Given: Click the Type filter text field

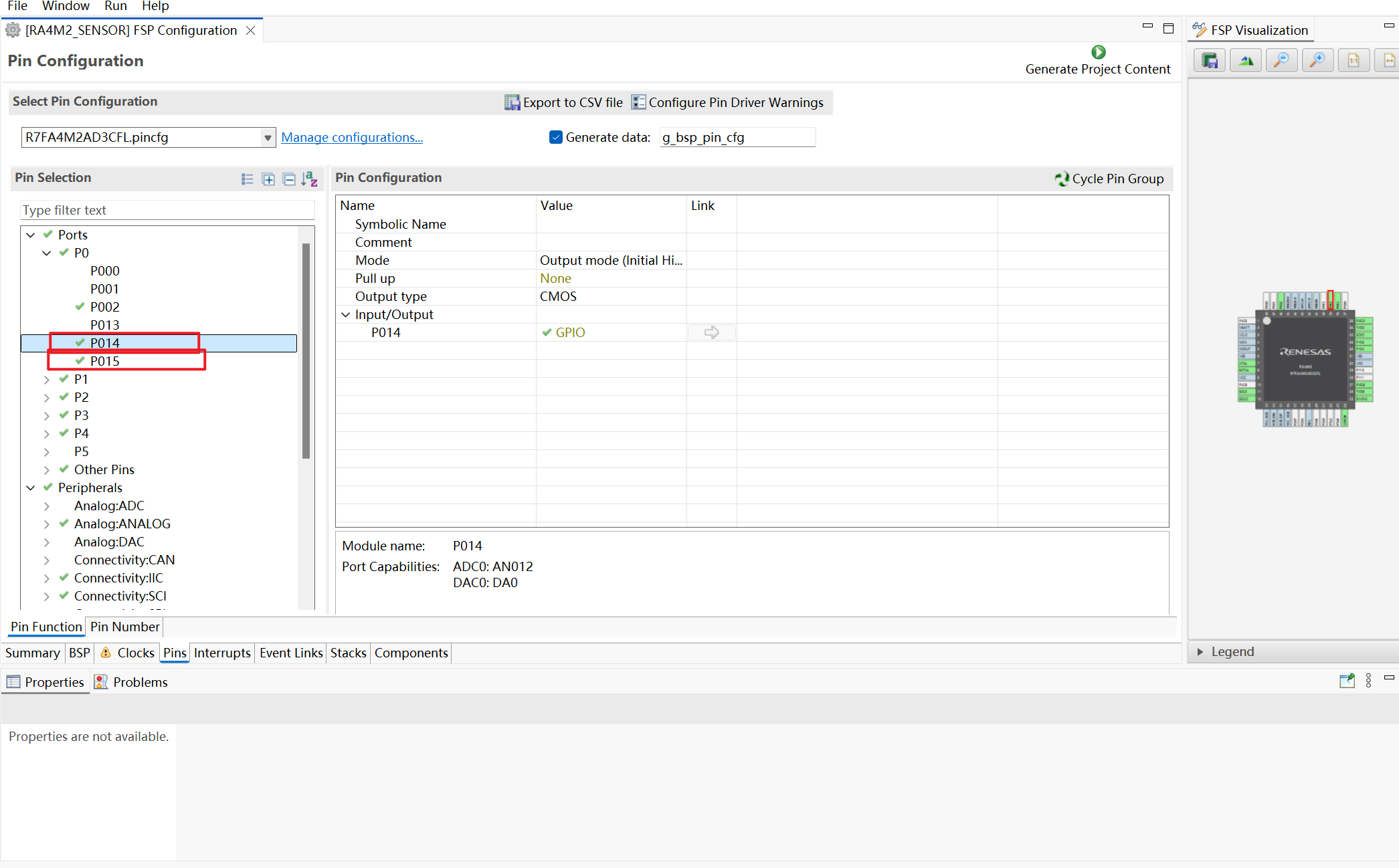Looking at the screenshot, I should [167, 210].
